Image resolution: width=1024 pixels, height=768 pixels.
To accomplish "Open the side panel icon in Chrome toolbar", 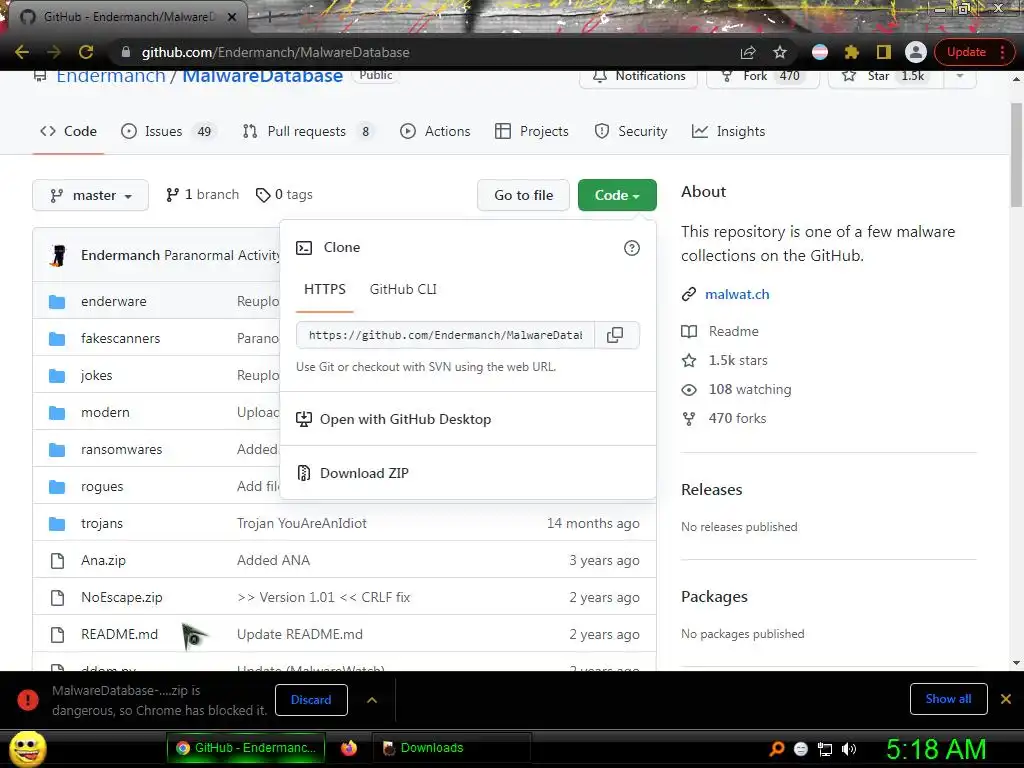I will [884, 52].
